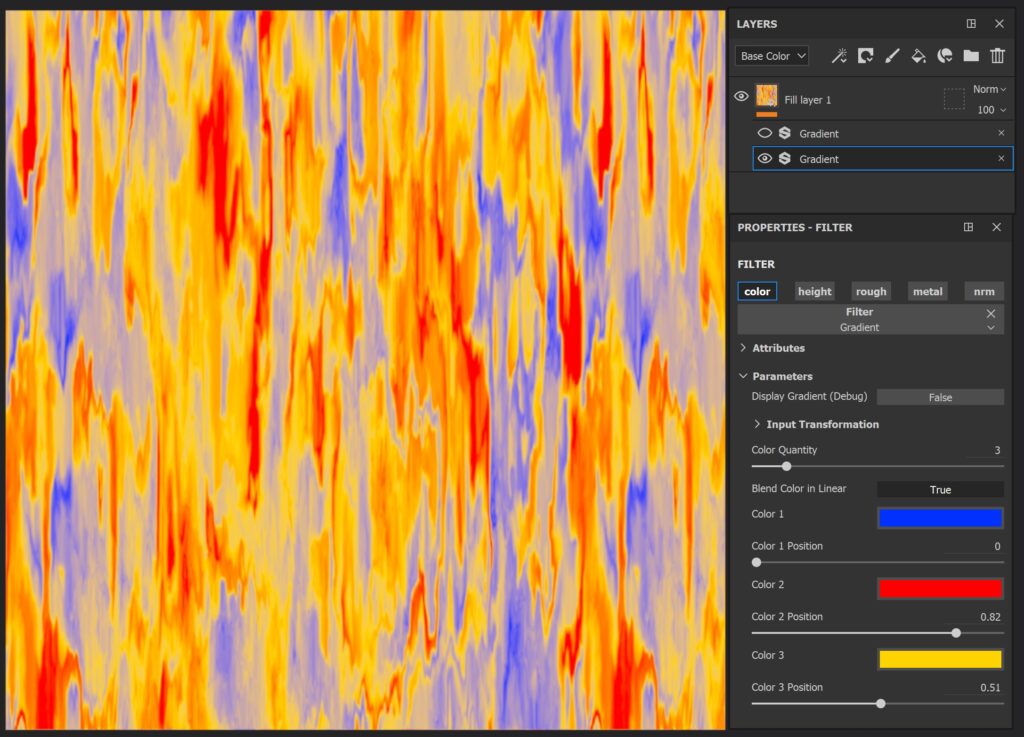Toggle Display Gradient (Debug) False button
Viewport: 1024px width, 737px height.
click(940, 397)
